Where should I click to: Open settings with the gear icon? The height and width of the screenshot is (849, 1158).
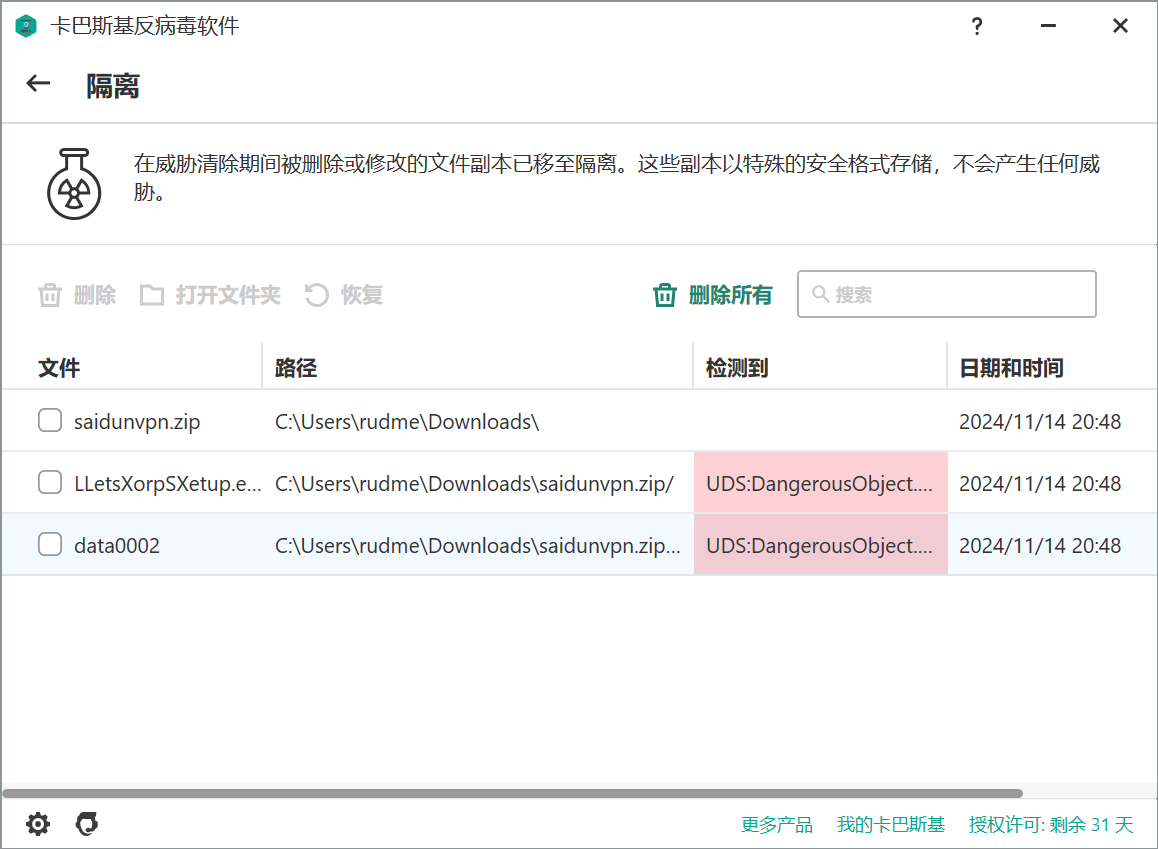pos(37,824)
